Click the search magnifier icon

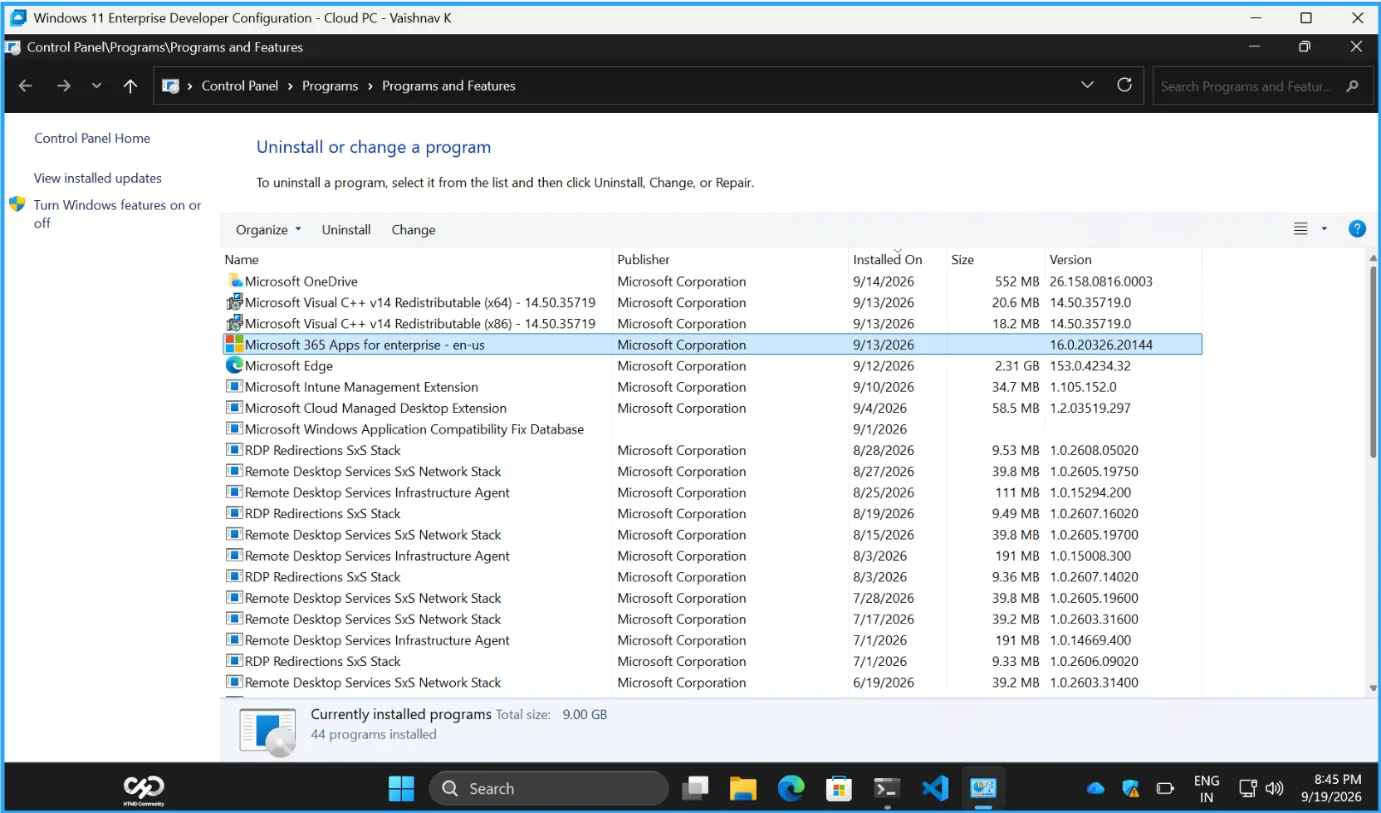[1353, 86]
